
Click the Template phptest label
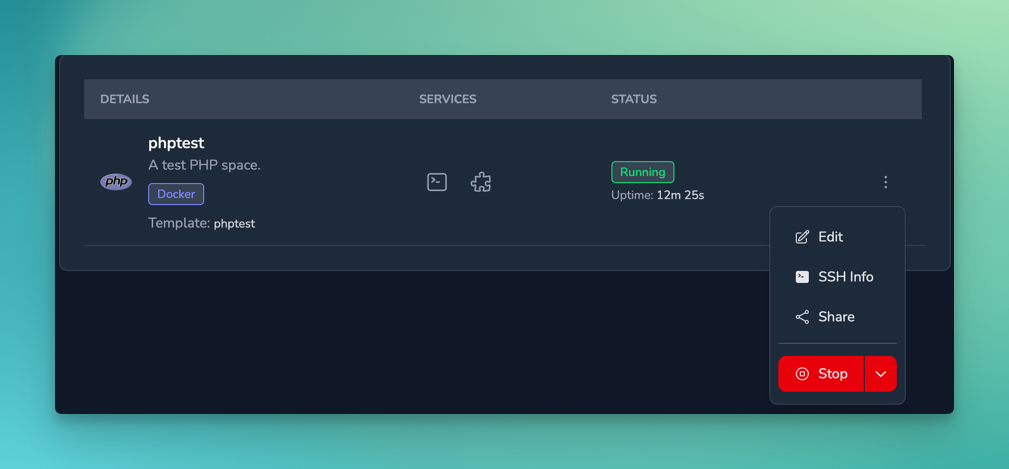click(x=202, y=223)
